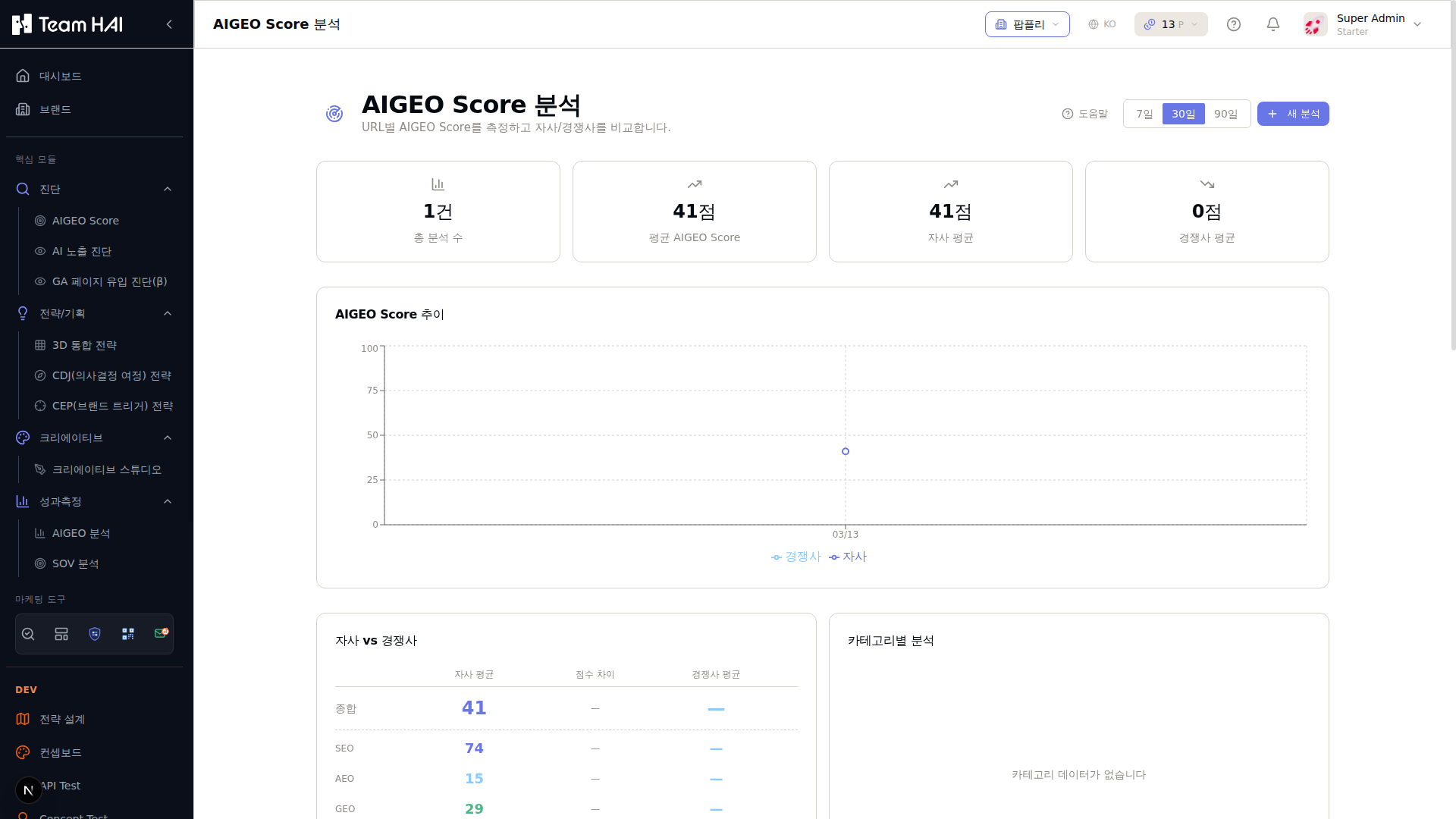Click the GEO score 29

coord(474,809)
